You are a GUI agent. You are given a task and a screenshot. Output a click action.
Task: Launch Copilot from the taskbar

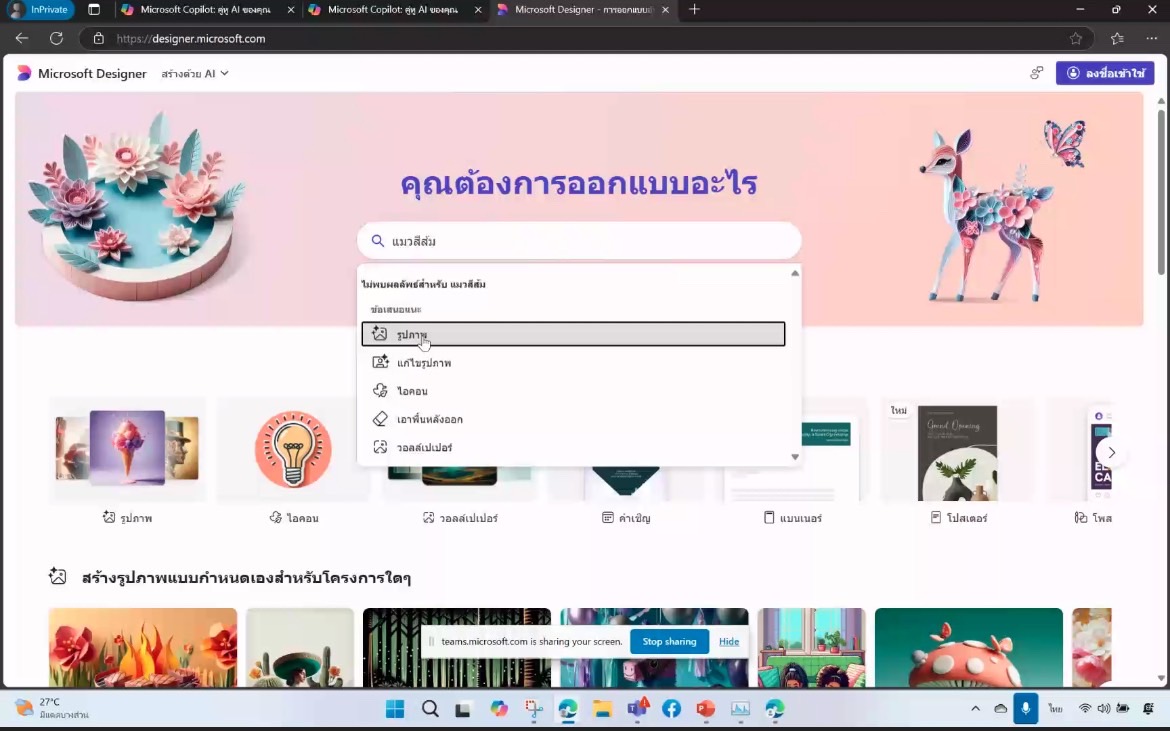point(498,709)
